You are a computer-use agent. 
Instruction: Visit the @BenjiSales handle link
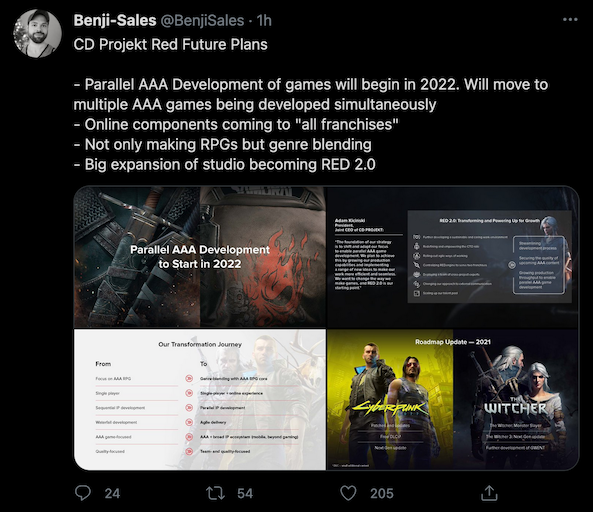tap(202, 20)
